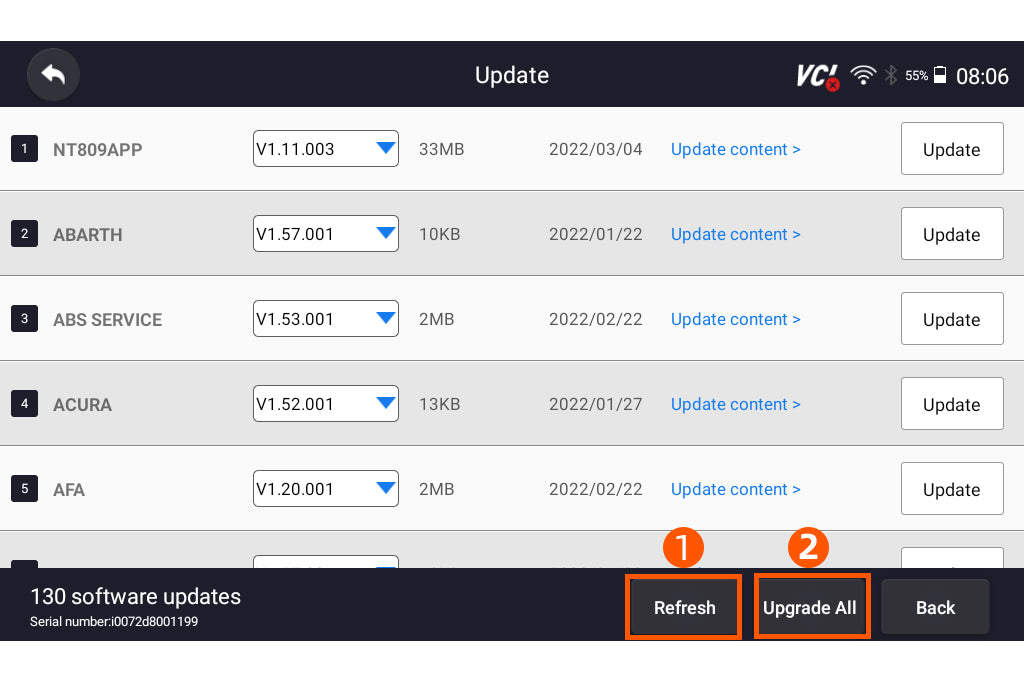View update content for ABS SERVICE
Image resolution: width=1025 pixels, height=680 pixels.
735,319
